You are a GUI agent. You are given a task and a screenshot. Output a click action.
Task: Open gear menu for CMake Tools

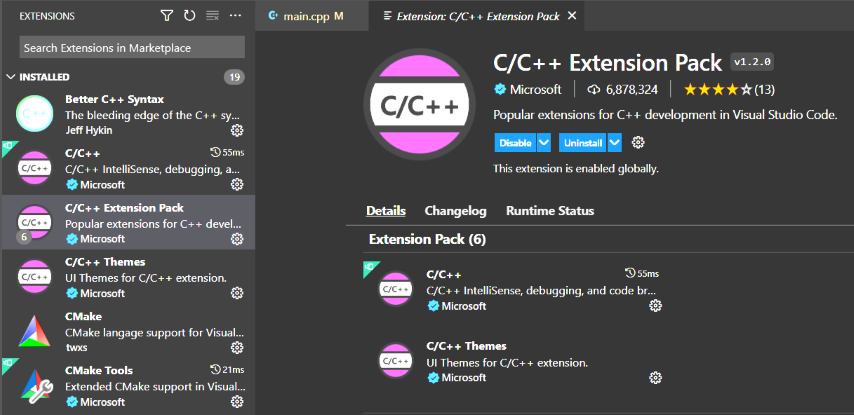(x=237, y=402)
